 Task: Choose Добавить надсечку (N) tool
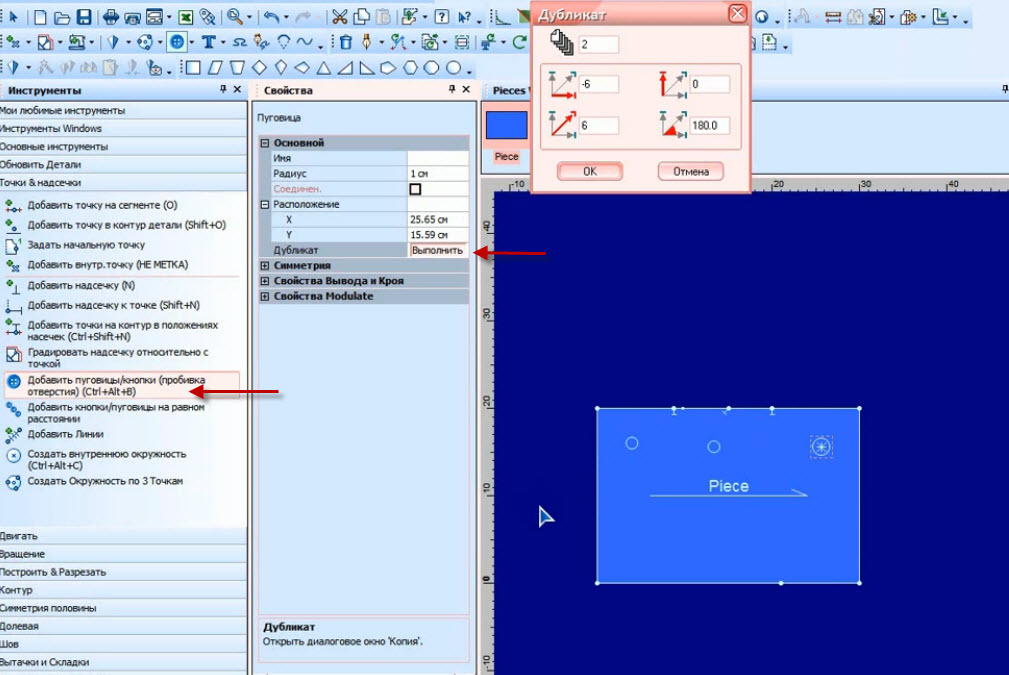pos(81,285)
